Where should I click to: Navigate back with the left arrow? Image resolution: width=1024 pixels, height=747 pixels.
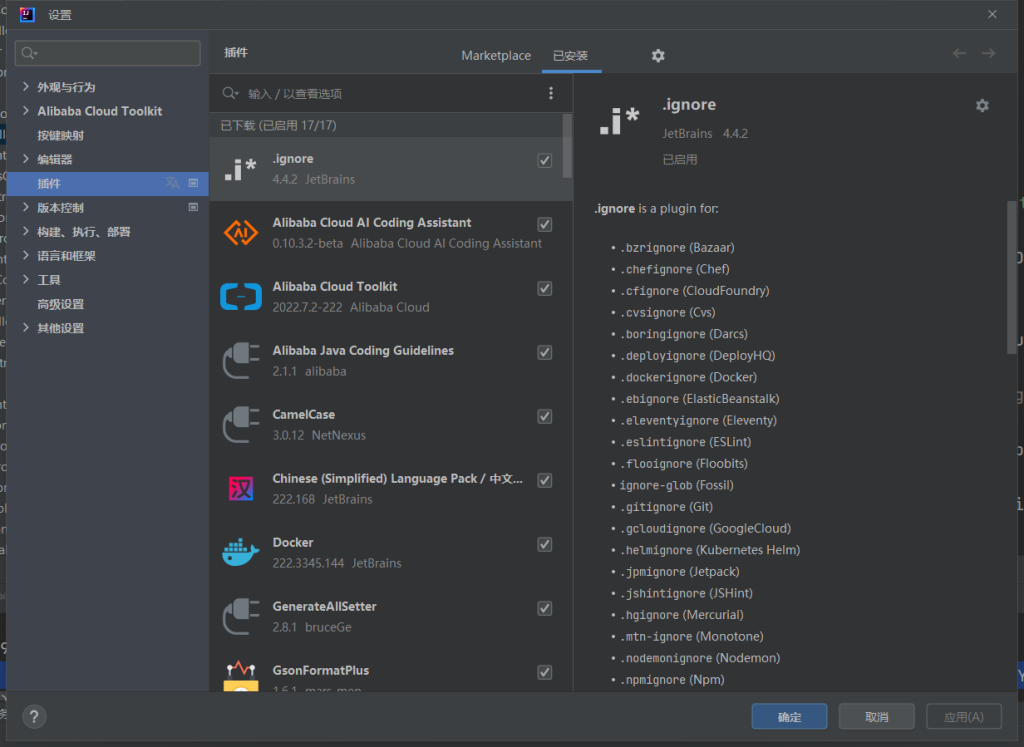click(x=959, y=54)
